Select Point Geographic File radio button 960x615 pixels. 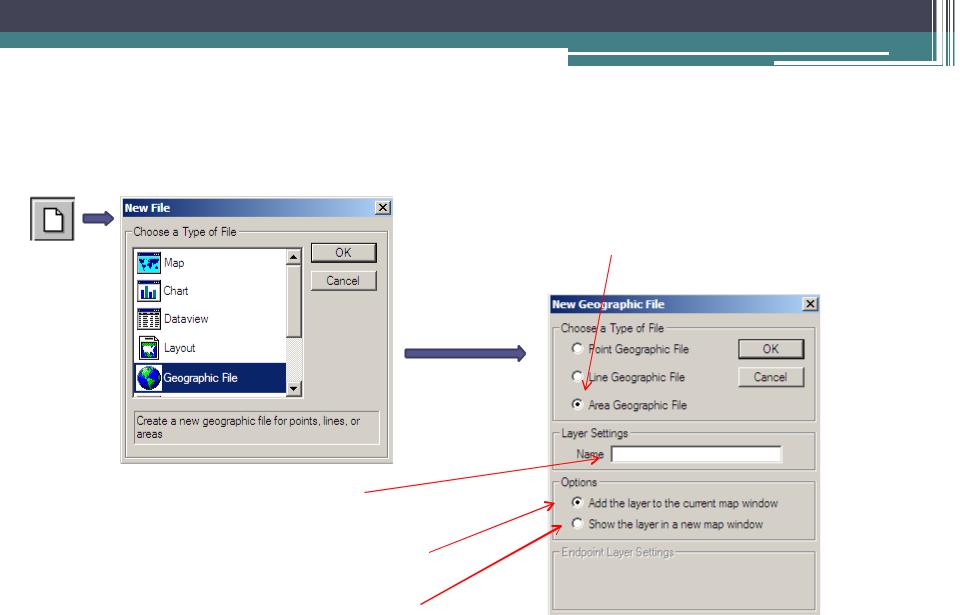coord(577,349)
